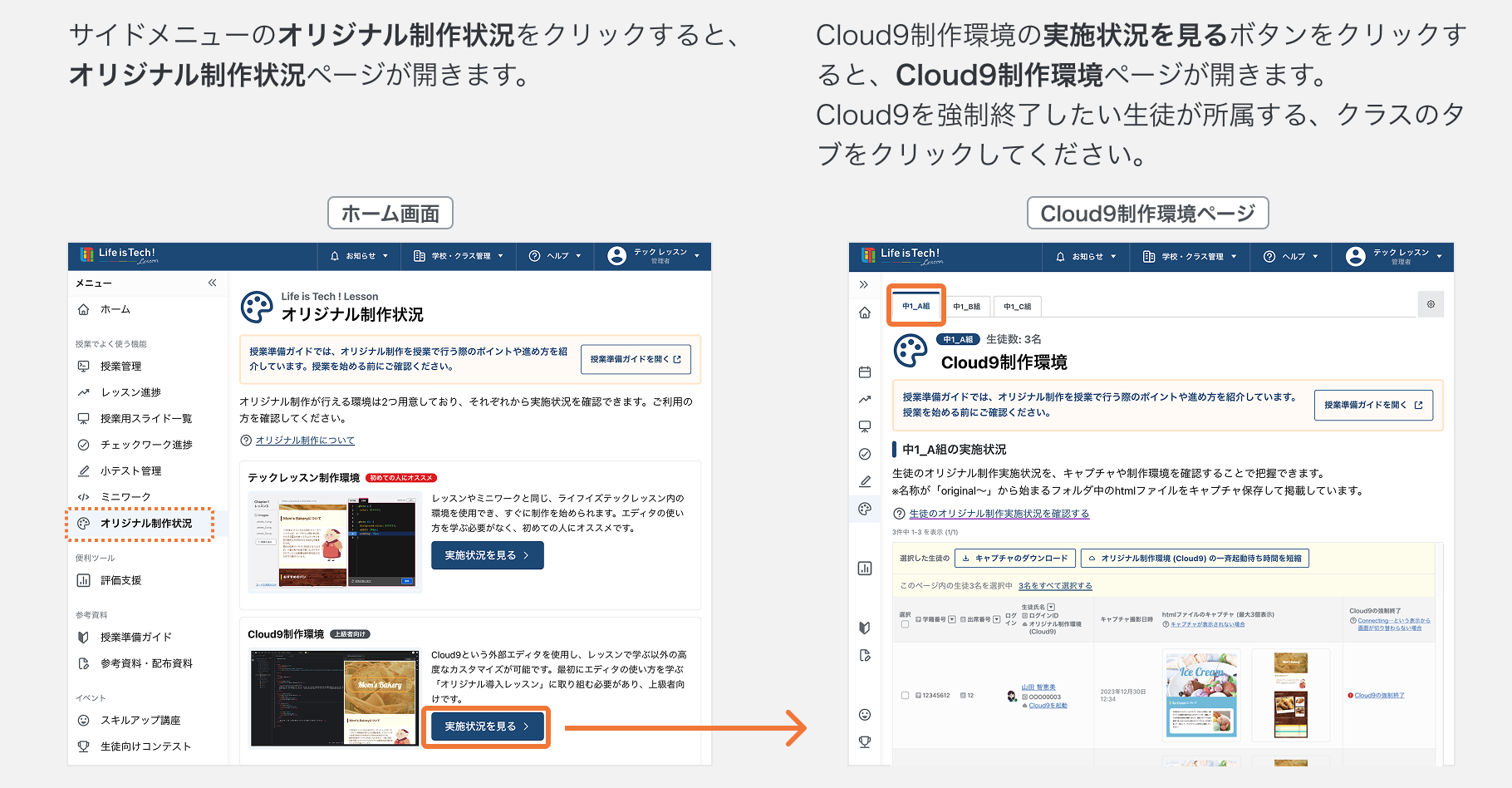Expand 学校・クラス管理 dropdown on the home screen

point(459,256)
